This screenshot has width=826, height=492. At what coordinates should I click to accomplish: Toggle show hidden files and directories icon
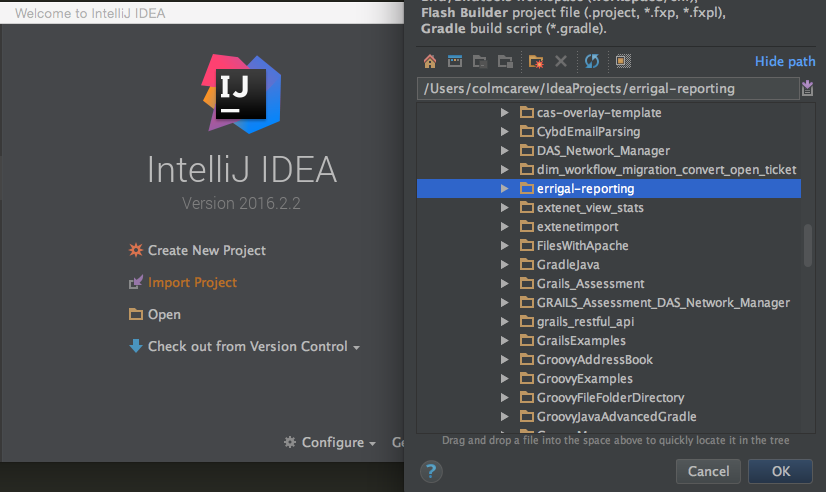622,61
